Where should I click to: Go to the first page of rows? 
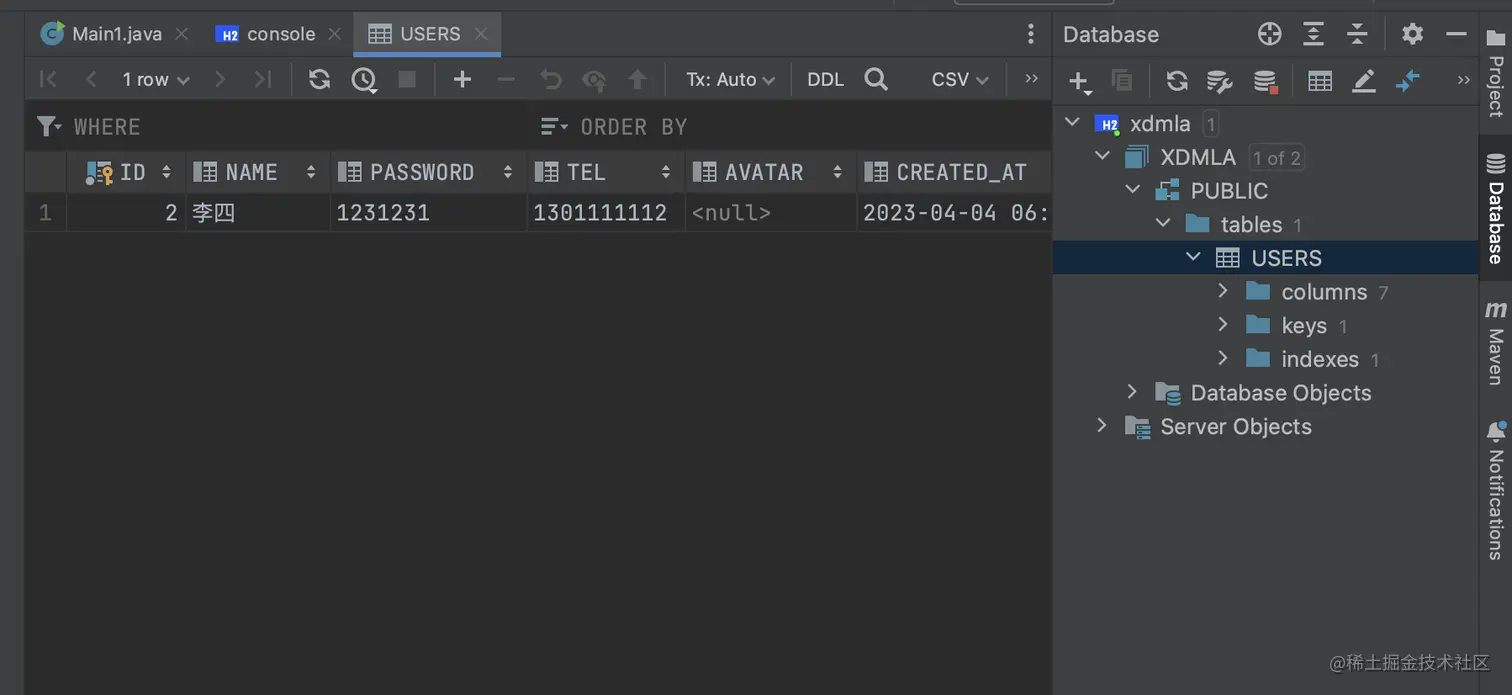click(47, 79)
